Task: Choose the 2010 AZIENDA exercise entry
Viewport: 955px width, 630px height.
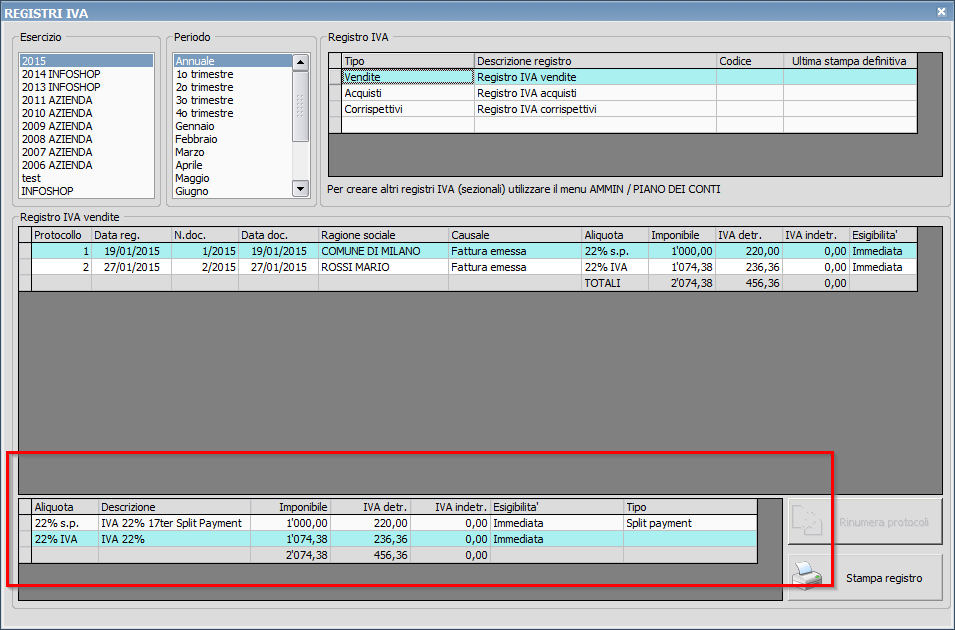Action: coord(56,113)
